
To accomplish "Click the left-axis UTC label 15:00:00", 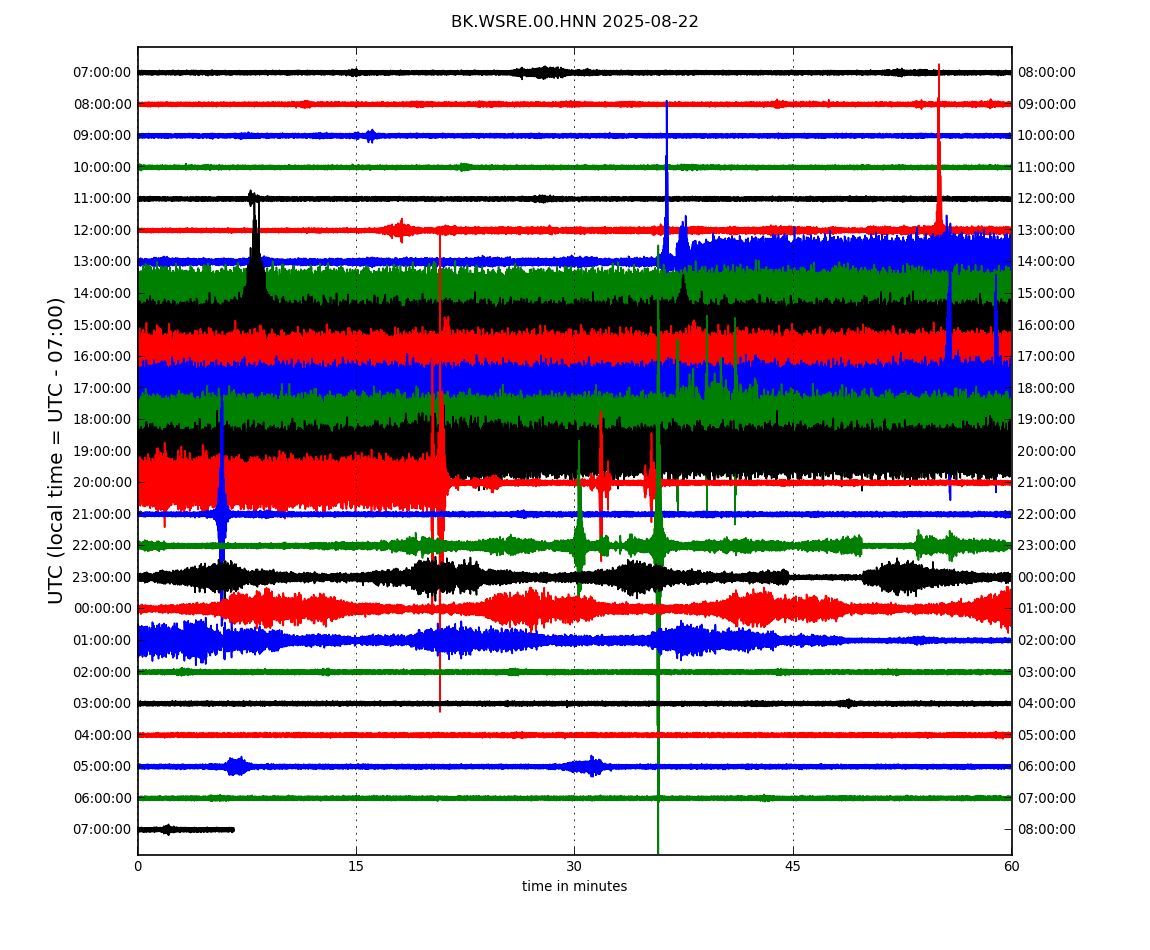I will (x=102, y=325).
